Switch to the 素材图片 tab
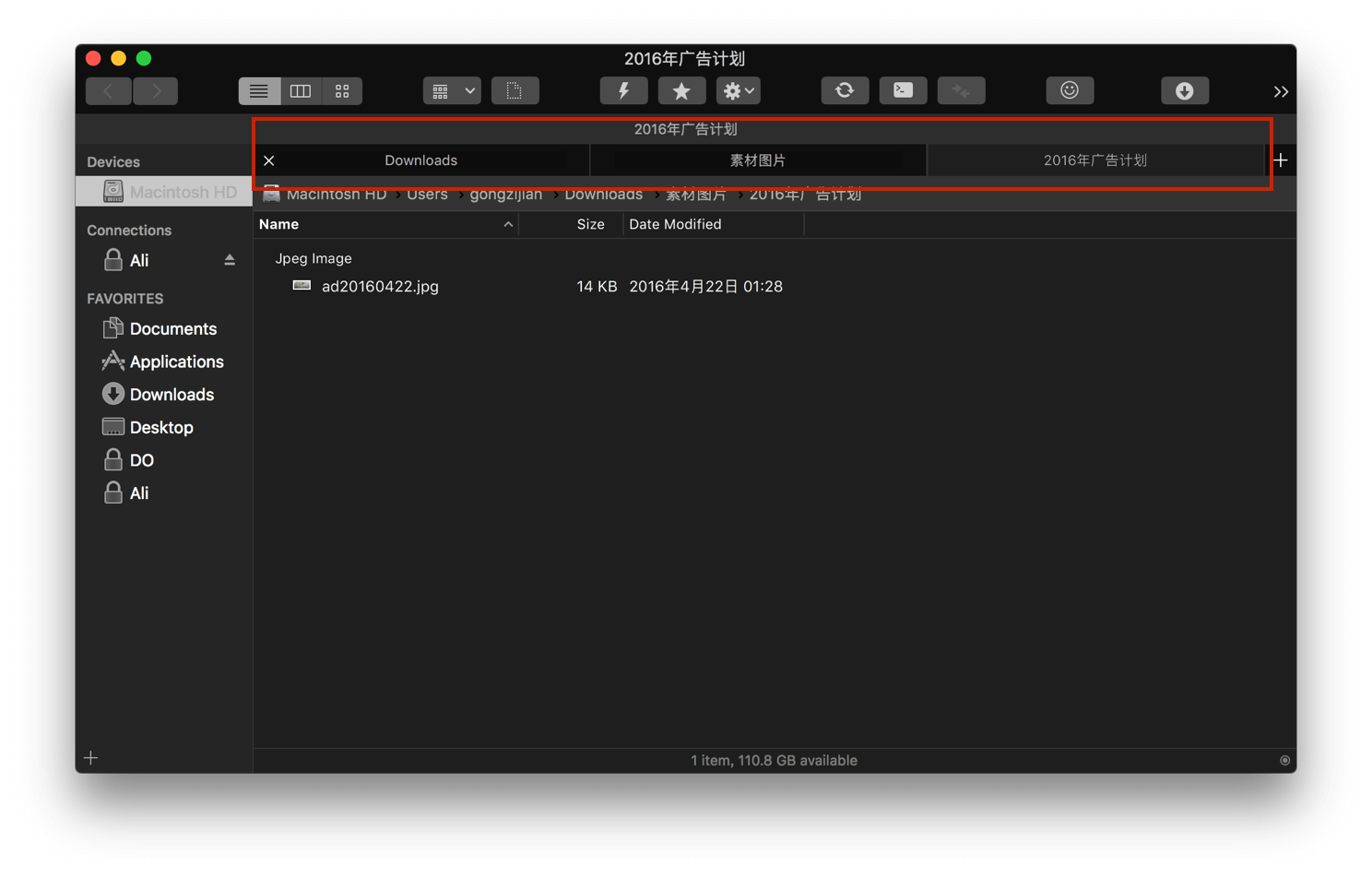1372x878 pixels. [758, 160]
